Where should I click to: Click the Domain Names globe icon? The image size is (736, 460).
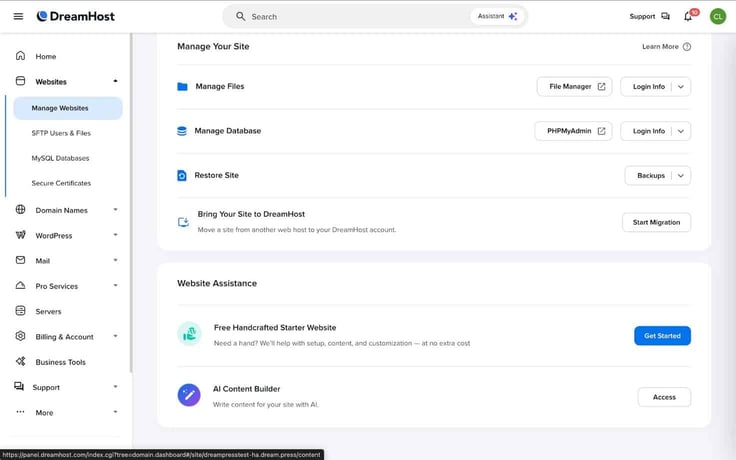coord(20,210)
